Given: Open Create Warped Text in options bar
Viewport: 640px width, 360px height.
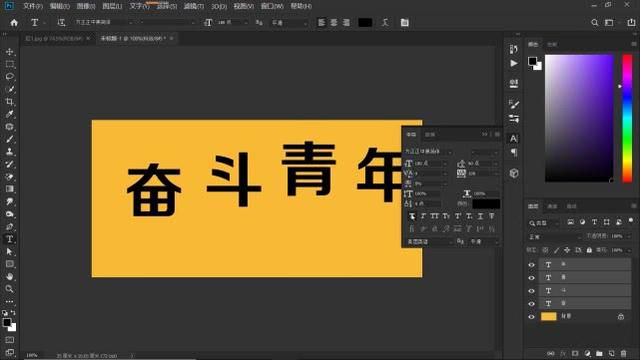Looking at the screenshot, I should click(x=385, y=22).
